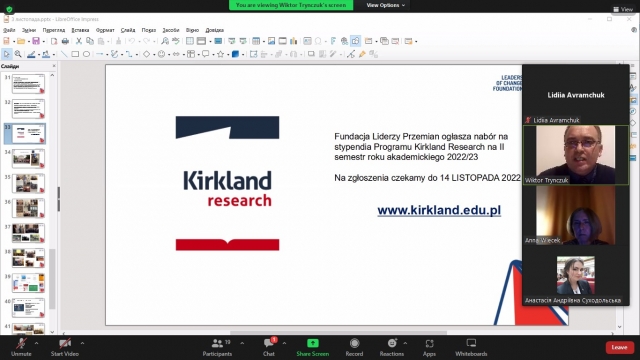Open the View Options dropdown
The height and width of the screenshot is (360, 640).
pos(386,5)
